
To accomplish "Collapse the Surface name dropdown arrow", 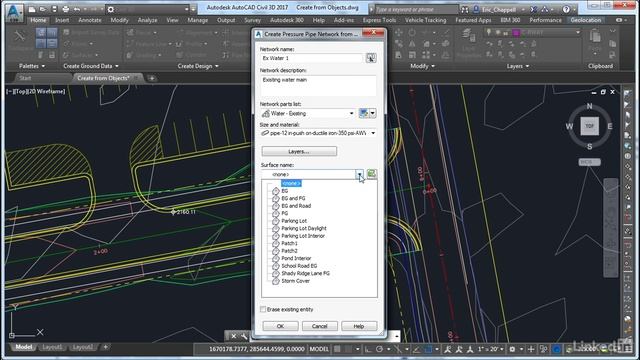I will [x=359, y=174].
